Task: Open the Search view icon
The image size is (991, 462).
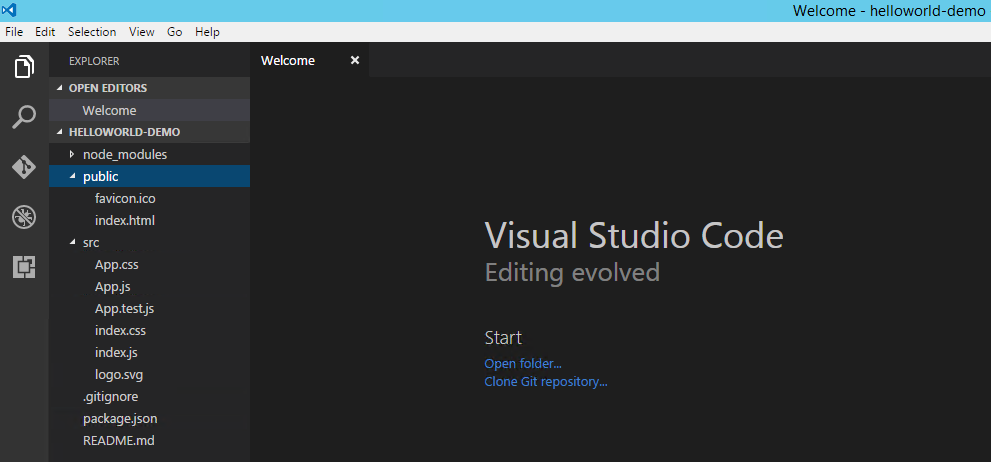Action: 24,117
